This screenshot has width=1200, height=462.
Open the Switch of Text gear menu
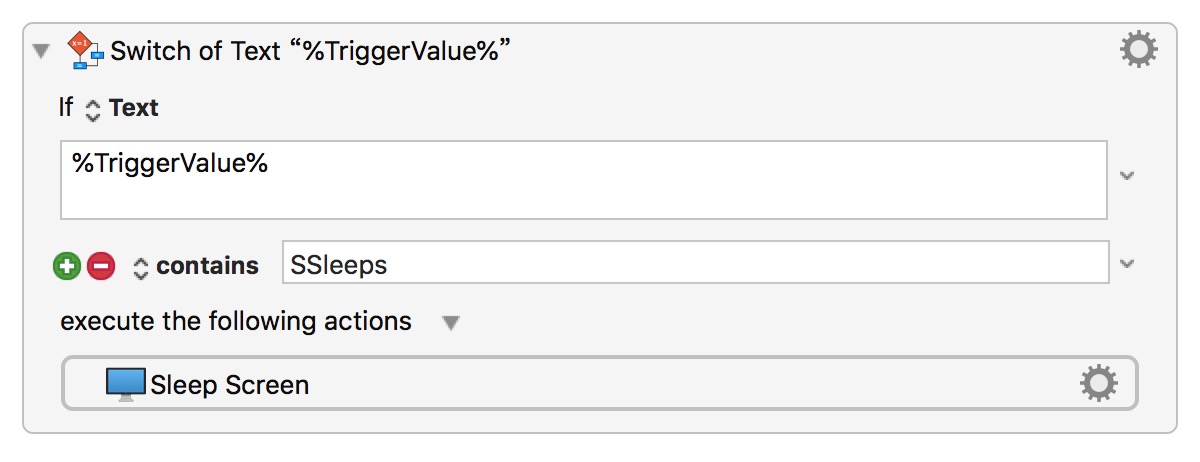pyautogui.click(x=1138, y=50)
